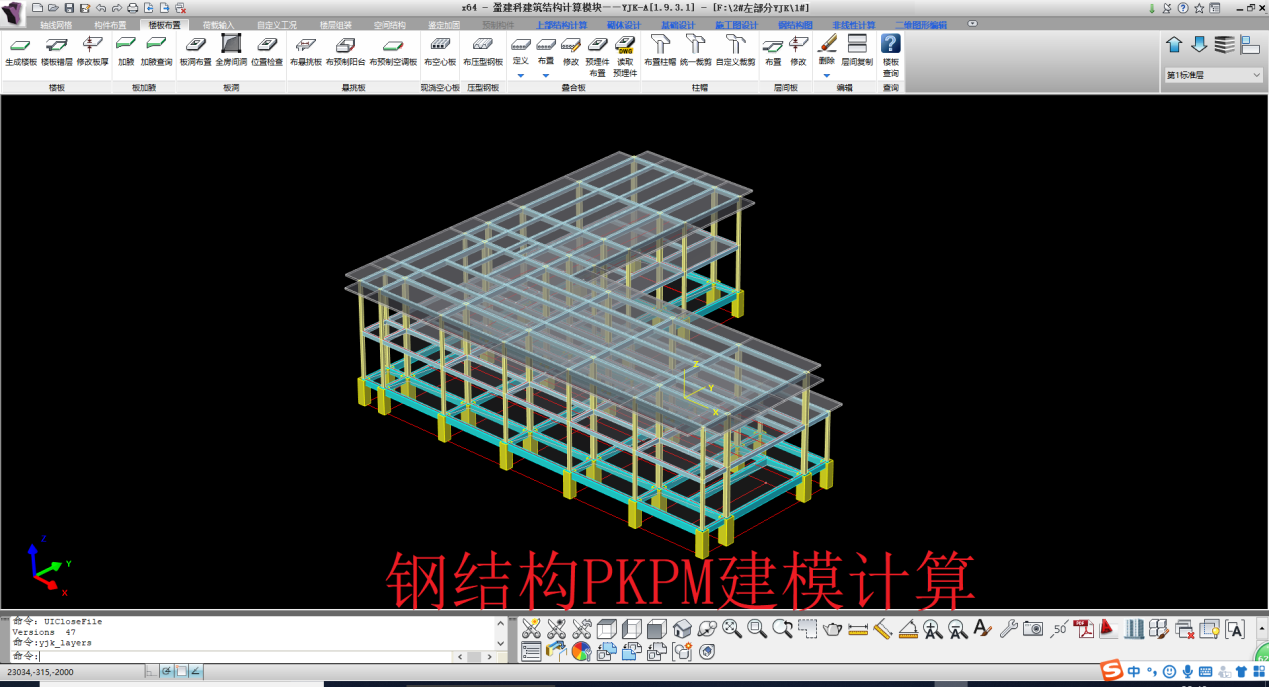The height and width of the screenshot is (687, 1269).
Task: Click the print icon in quick access bar
Action: [x=133, y=8]
